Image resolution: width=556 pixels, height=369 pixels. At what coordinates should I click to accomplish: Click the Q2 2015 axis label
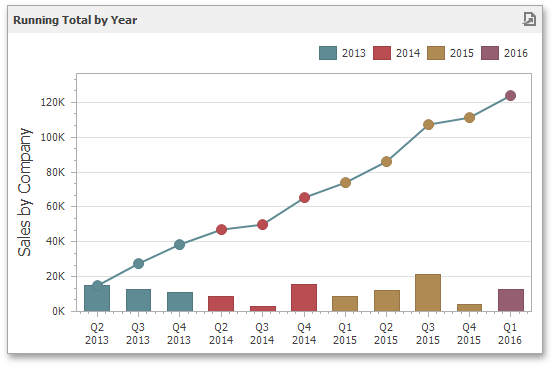coord(386,334)
